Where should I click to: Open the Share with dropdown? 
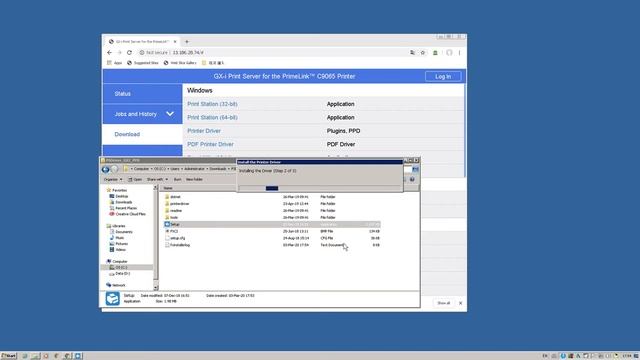point(157,180)
